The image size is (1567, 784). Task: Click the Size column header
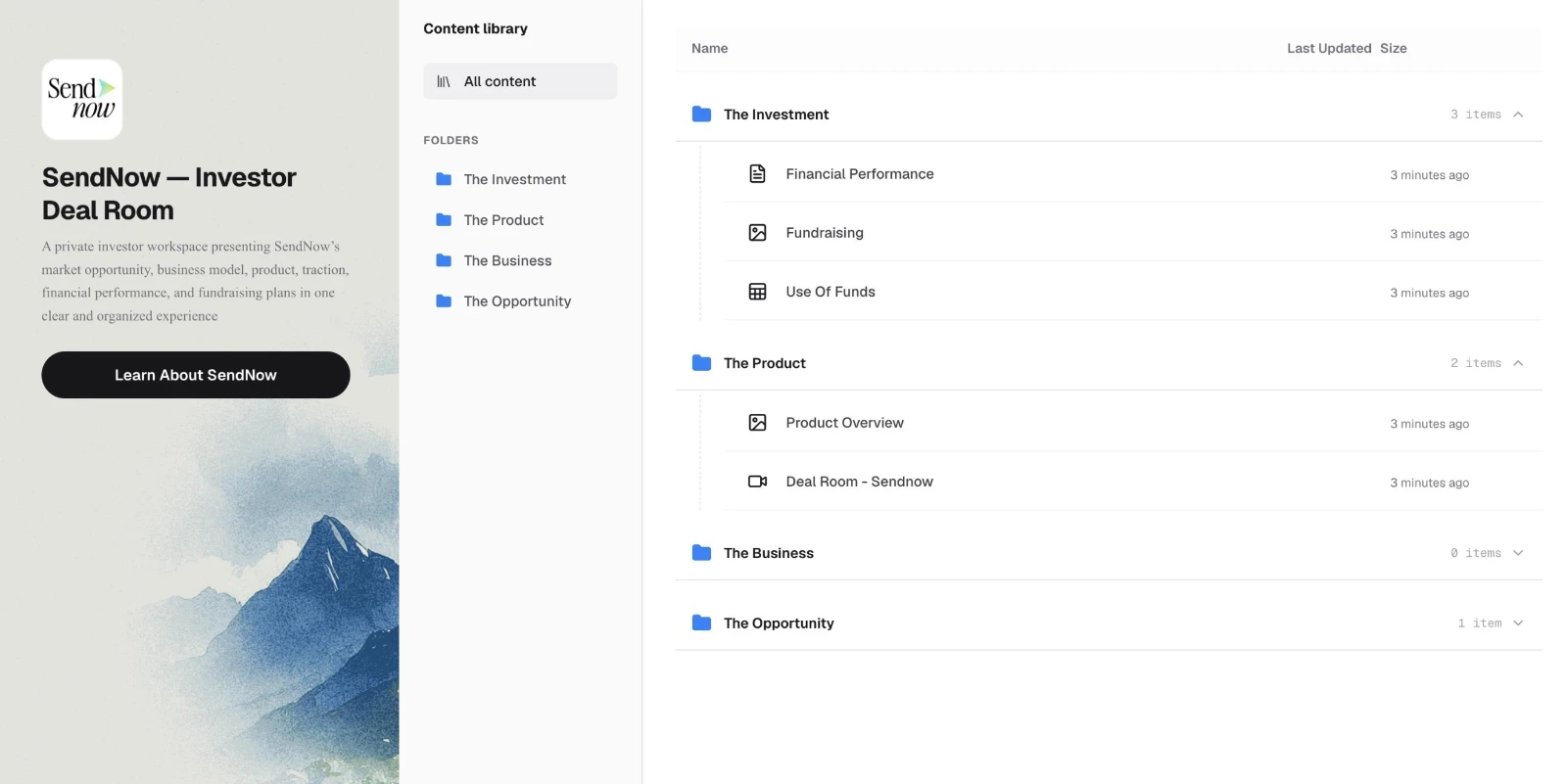coord(1394,48)
